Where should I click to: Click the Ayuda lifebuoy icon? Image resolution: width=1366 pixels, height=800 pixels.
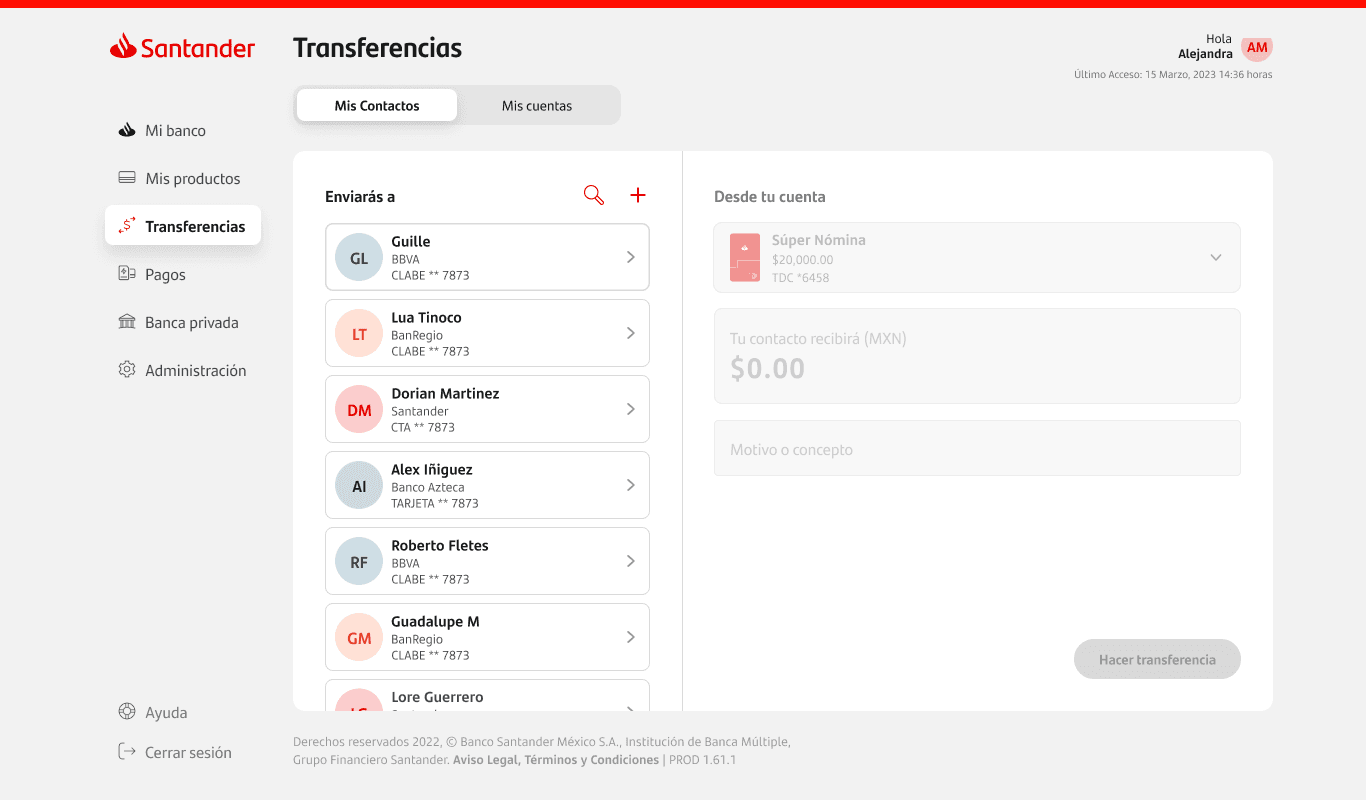(127, 712)
